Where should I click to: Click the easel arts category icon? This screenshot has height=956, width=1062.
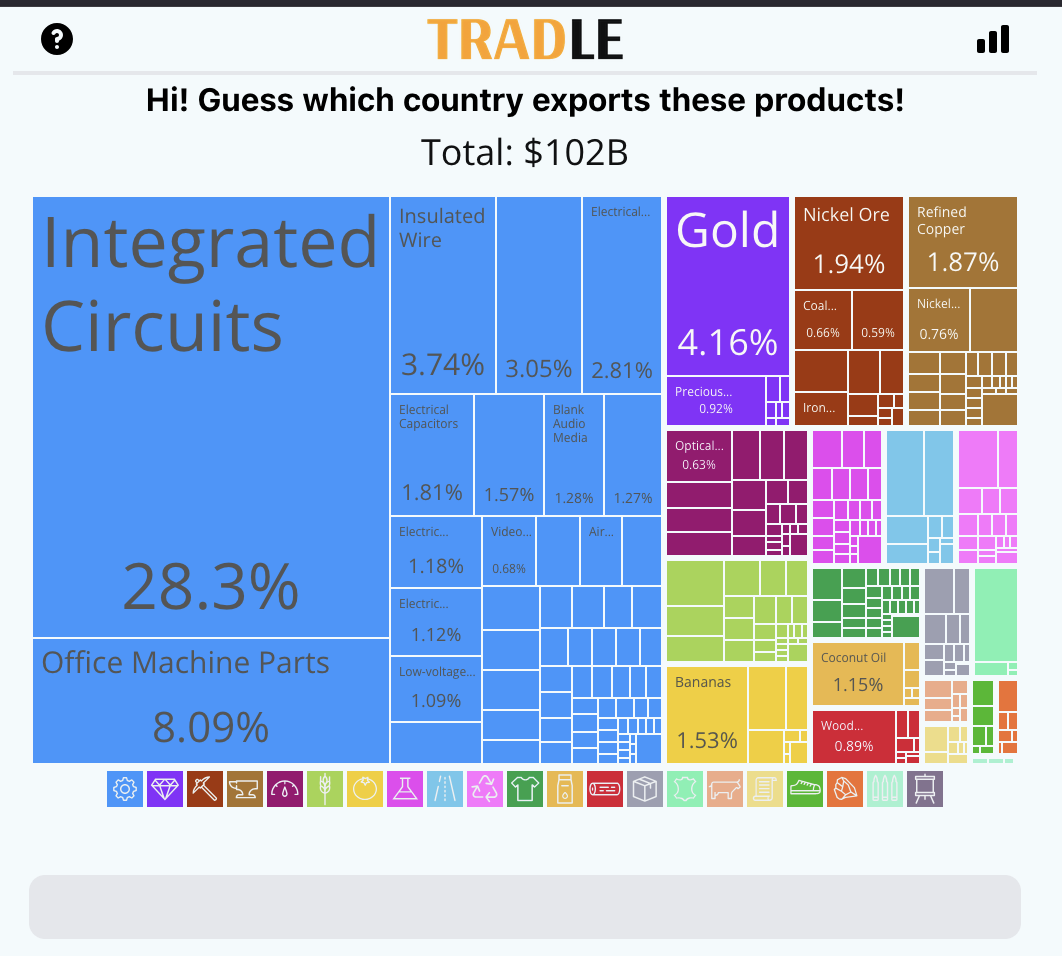[925, 789]
